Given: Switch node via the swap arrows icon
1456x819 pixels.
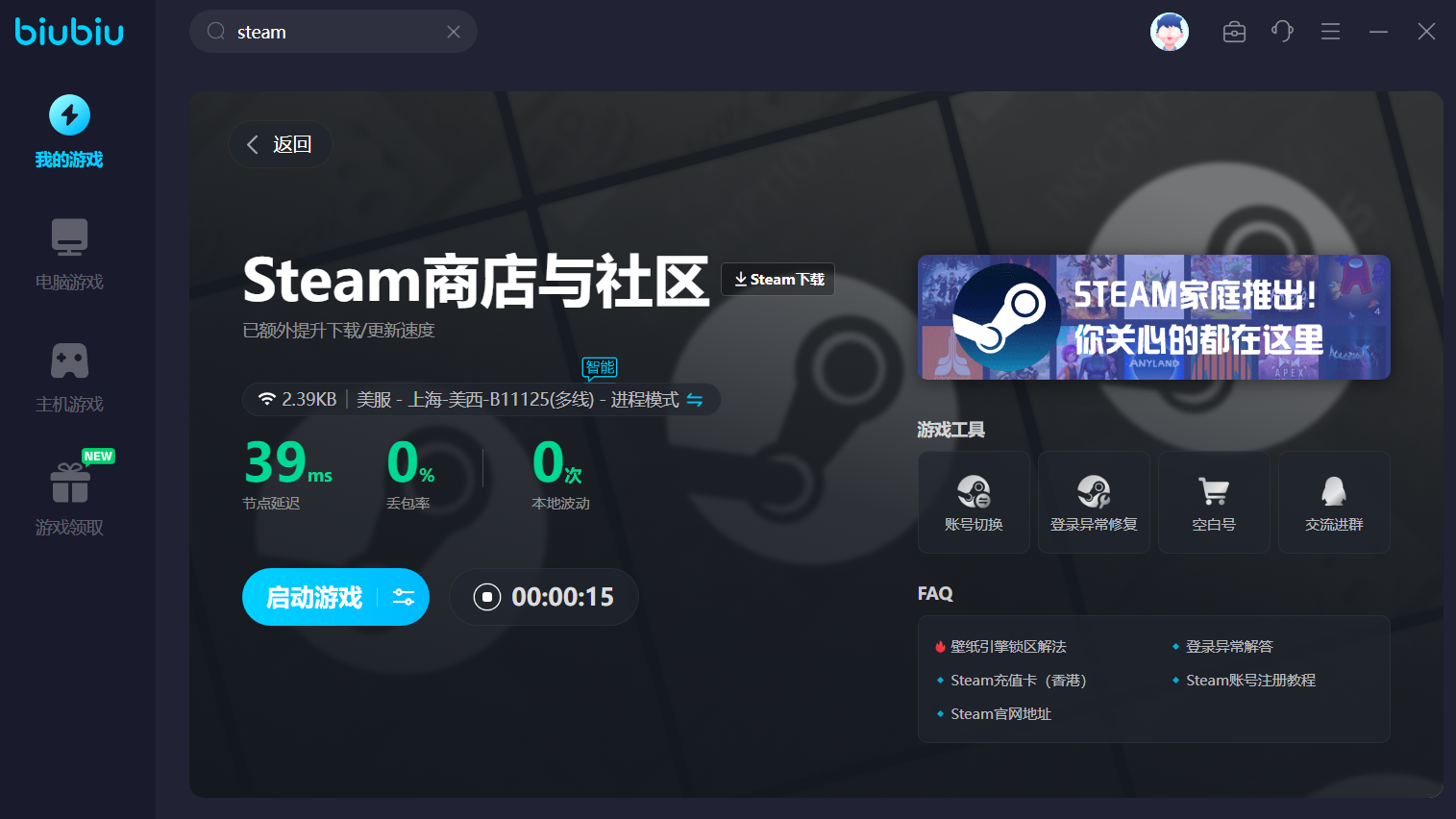Looking at the screenshot, I should (695, 400).
